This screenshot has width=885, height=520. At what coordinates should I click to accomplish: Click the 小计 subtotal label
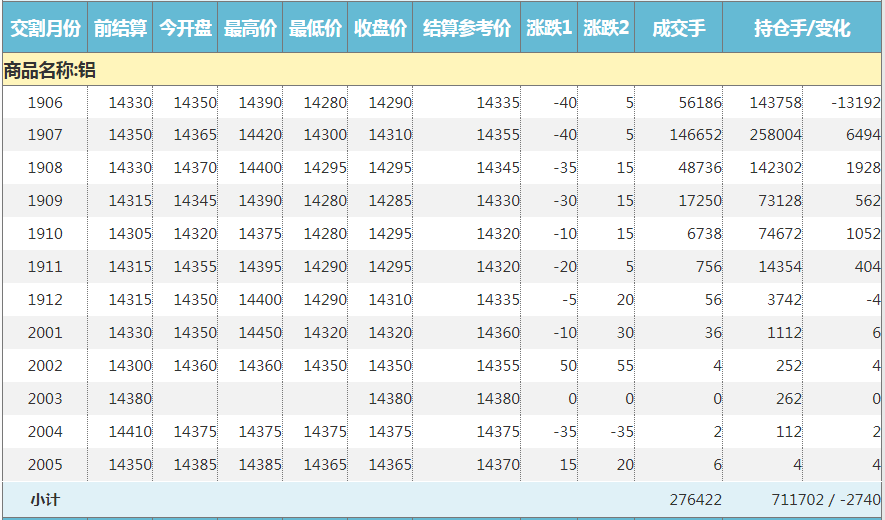click(44, 499)
